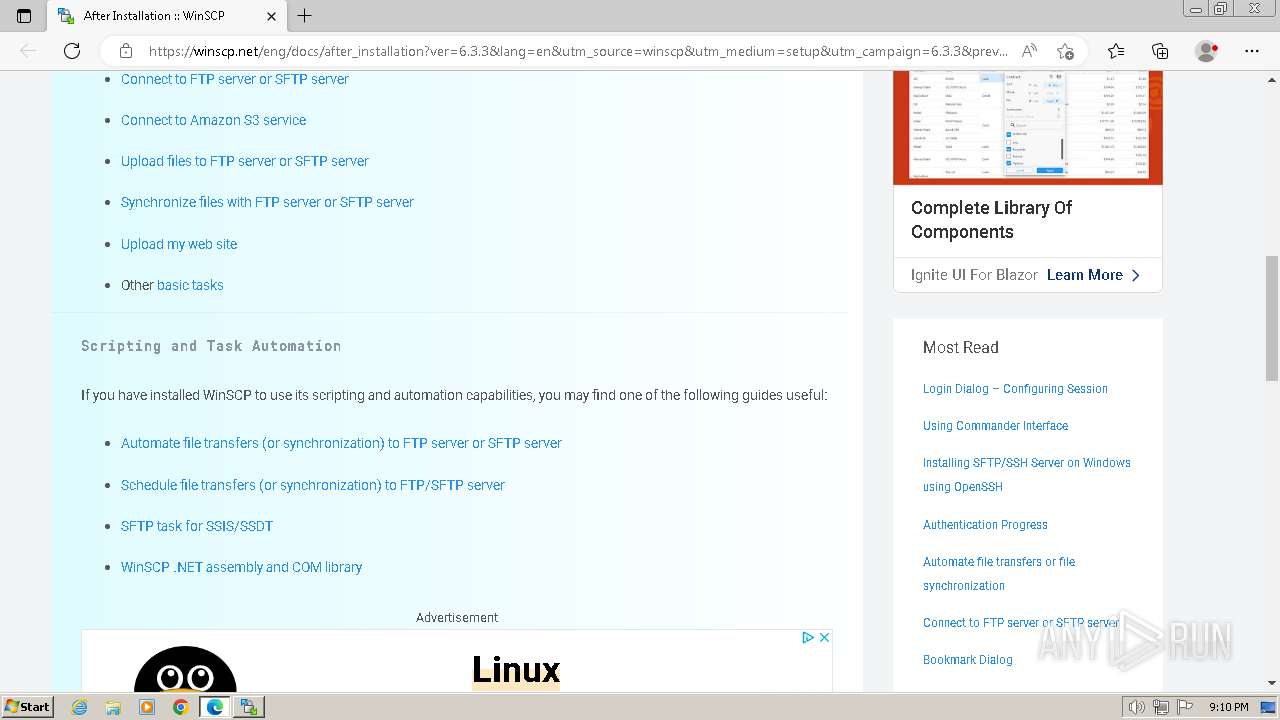
Task: Open WinSCP .NET assembly and COM library
Action: tap(241, 567)
